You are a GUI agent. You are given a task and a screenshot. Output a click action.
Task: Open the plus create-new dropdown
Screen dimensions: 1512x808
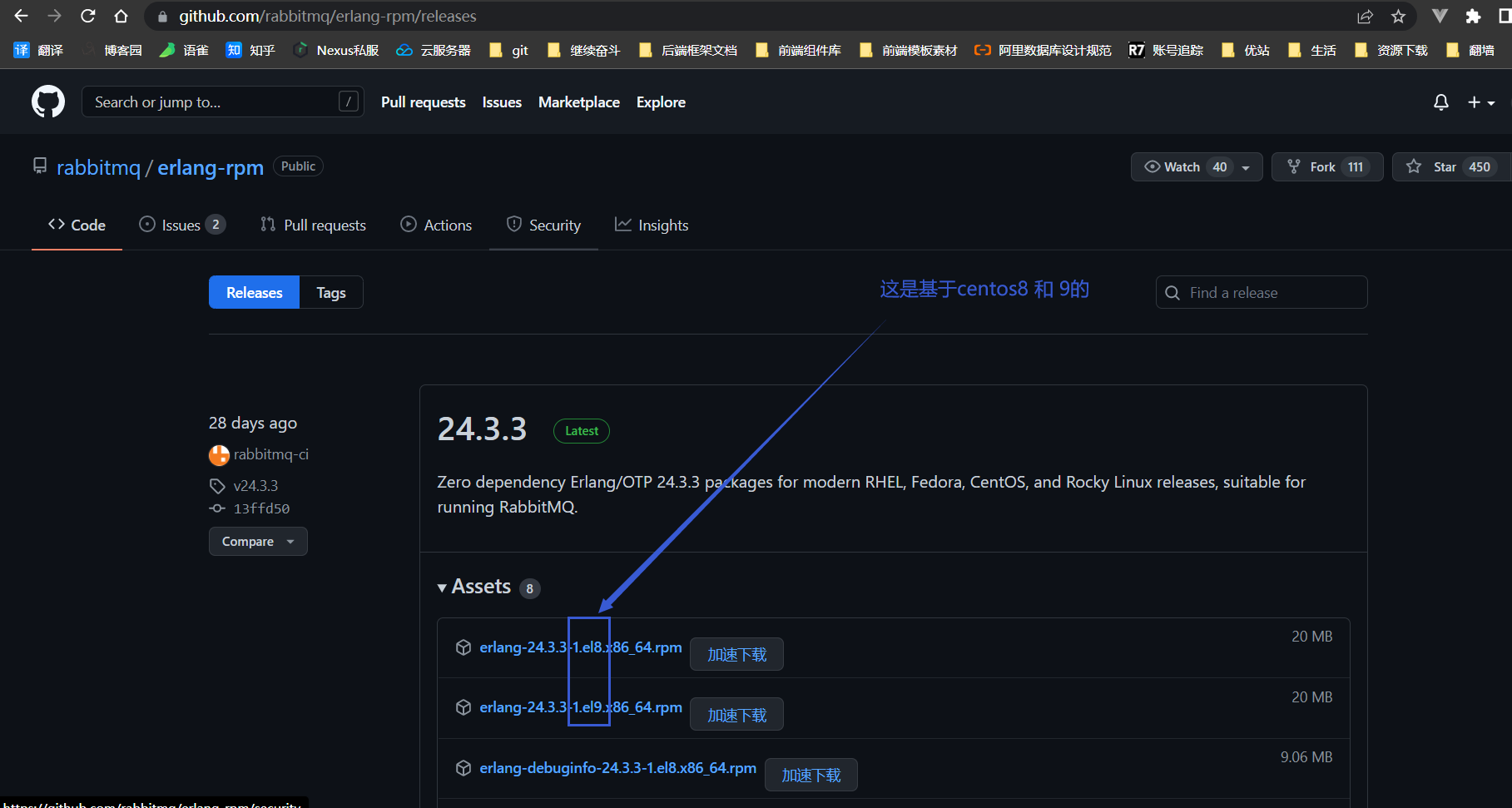pos(1481,102)
